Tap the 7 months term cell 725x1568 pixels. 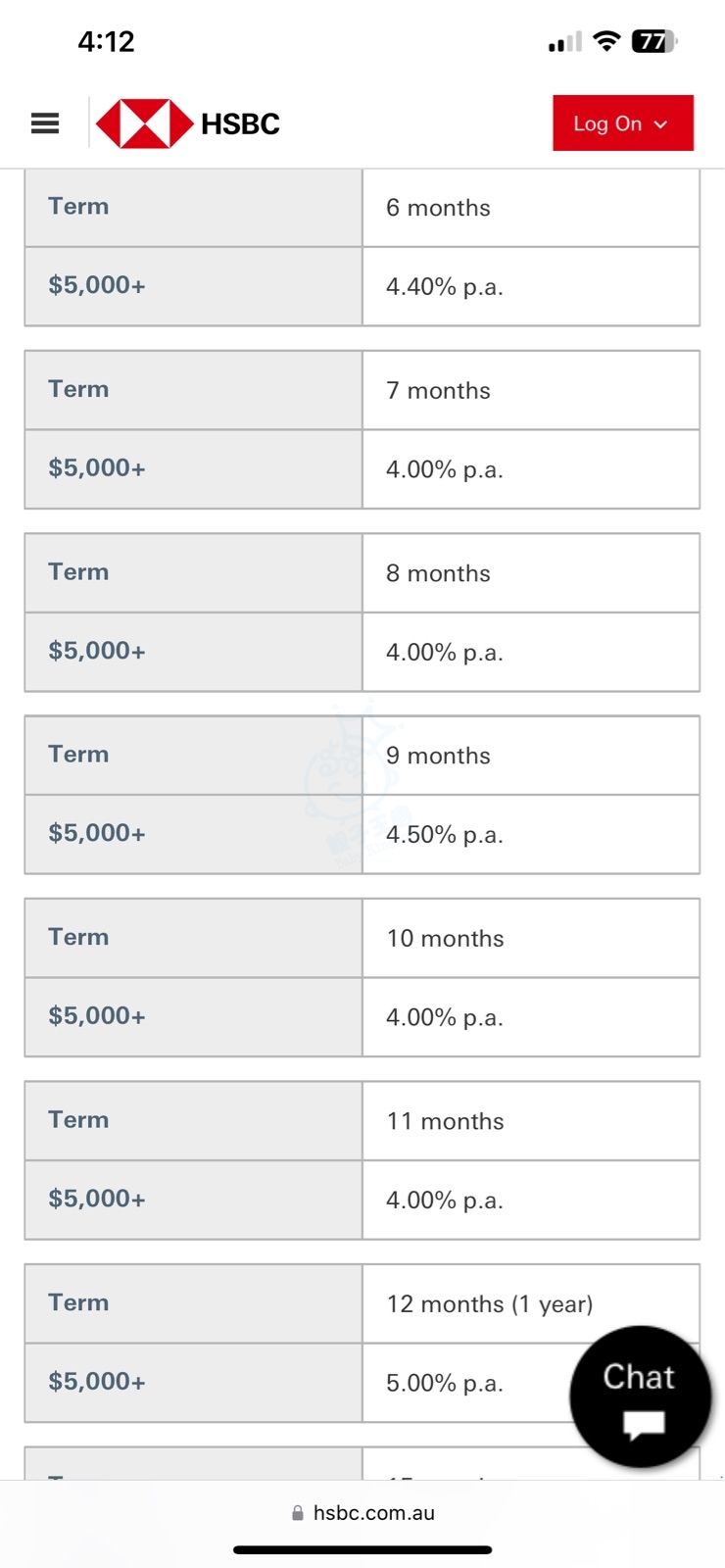click(530, 390)
